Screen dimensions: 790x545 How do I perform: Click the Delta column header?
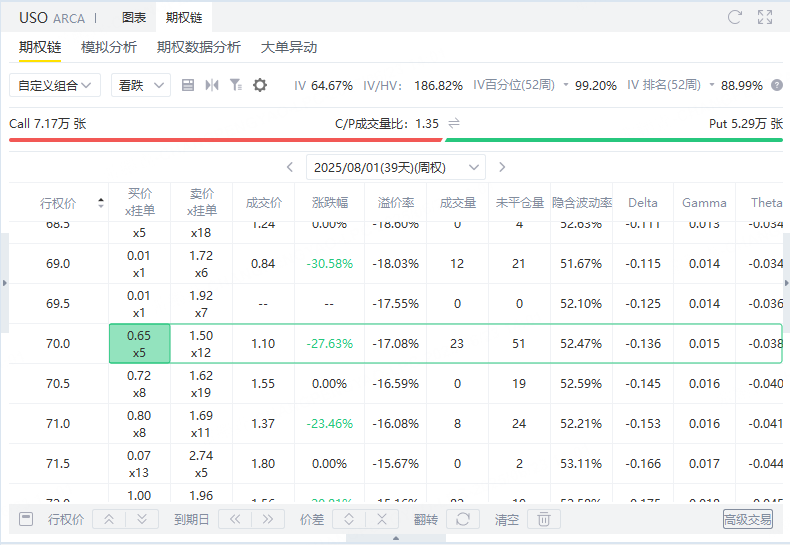point(643,202)
